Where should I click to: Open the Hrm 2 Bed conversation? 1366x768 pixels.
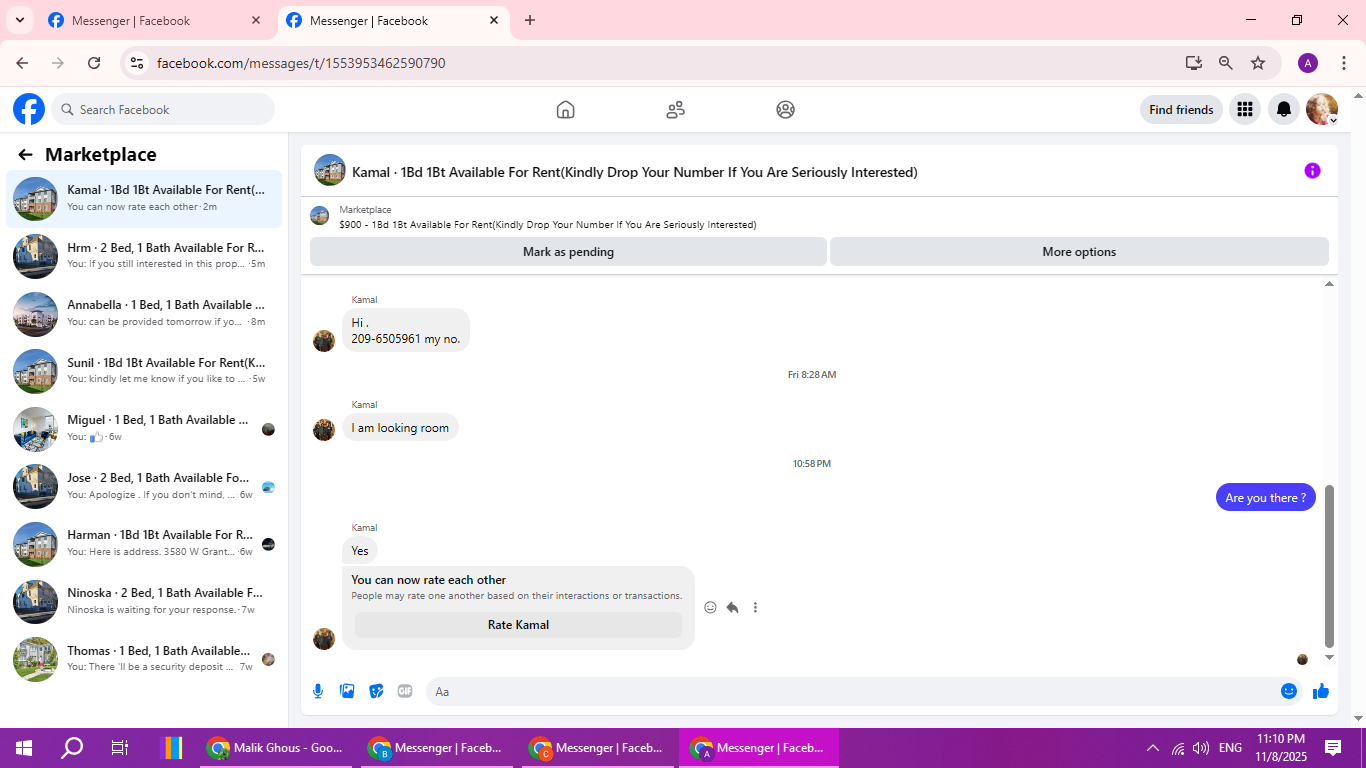[x=144, y=256]
